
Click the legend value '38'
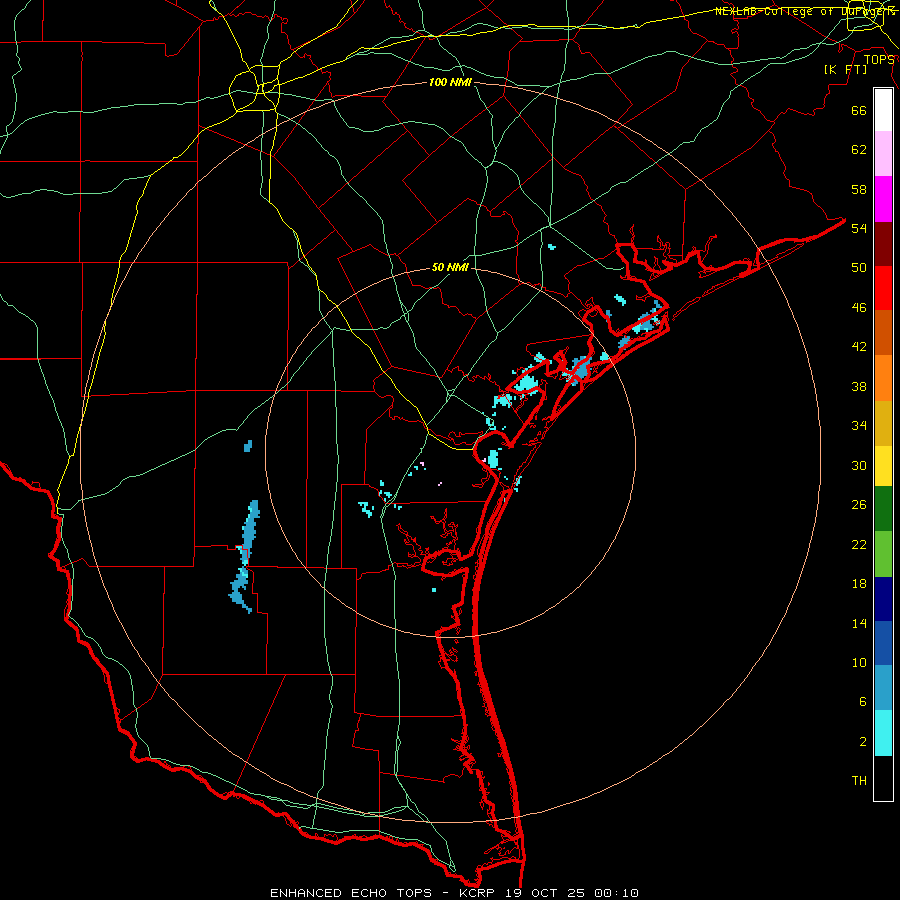click(859, 386)
